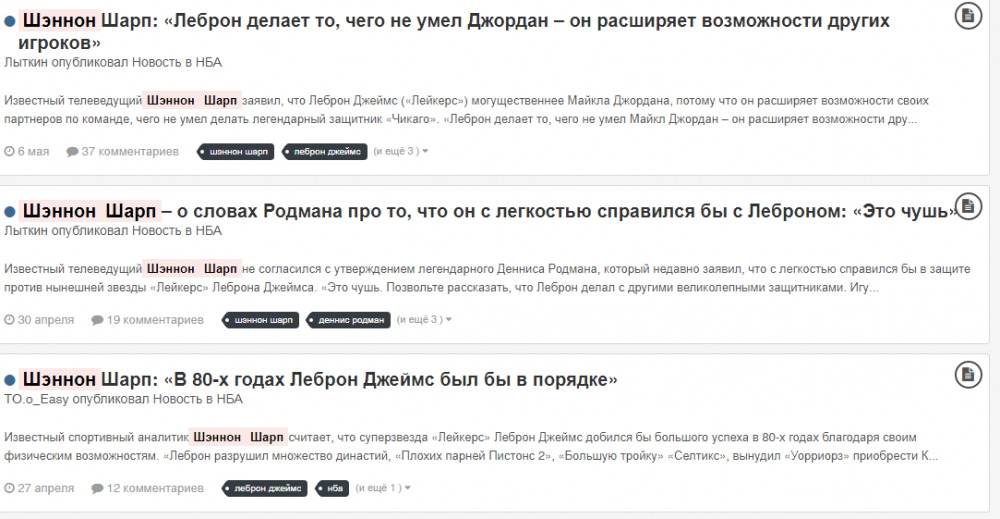
Task: Click date «6 мая»
Action: pyautogui.click(x=33, y=152)
